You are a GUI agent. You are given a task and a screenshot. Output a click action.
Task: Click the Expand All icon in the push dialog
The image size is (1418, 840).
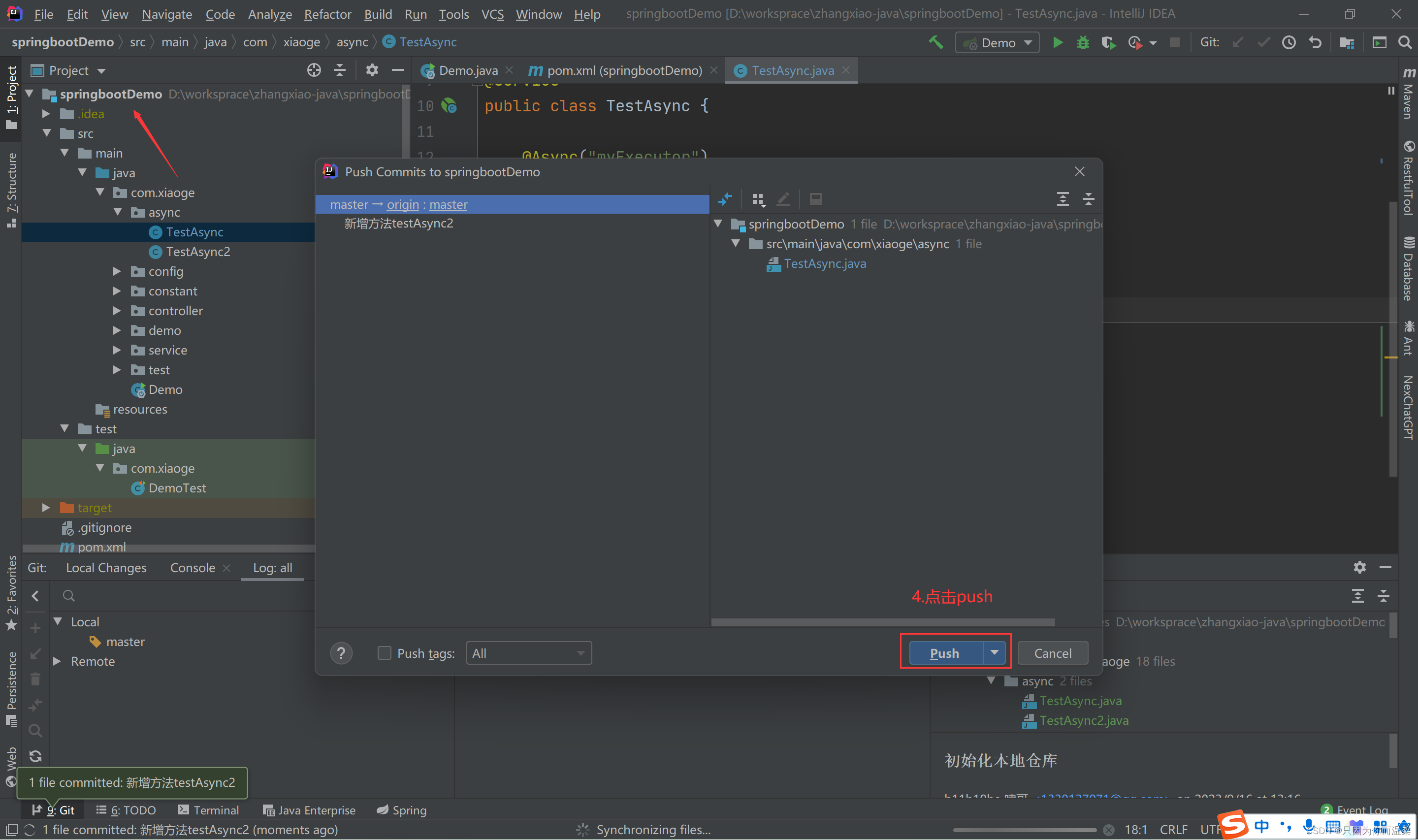coord(1062,199)
